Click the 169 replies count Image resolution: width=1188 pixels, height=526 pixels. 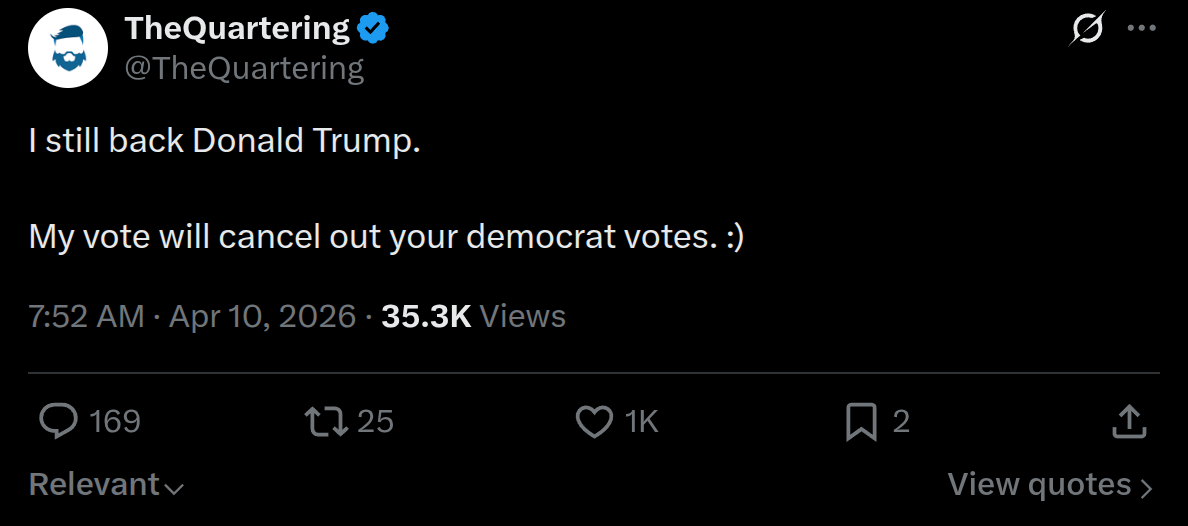point(115,422)
